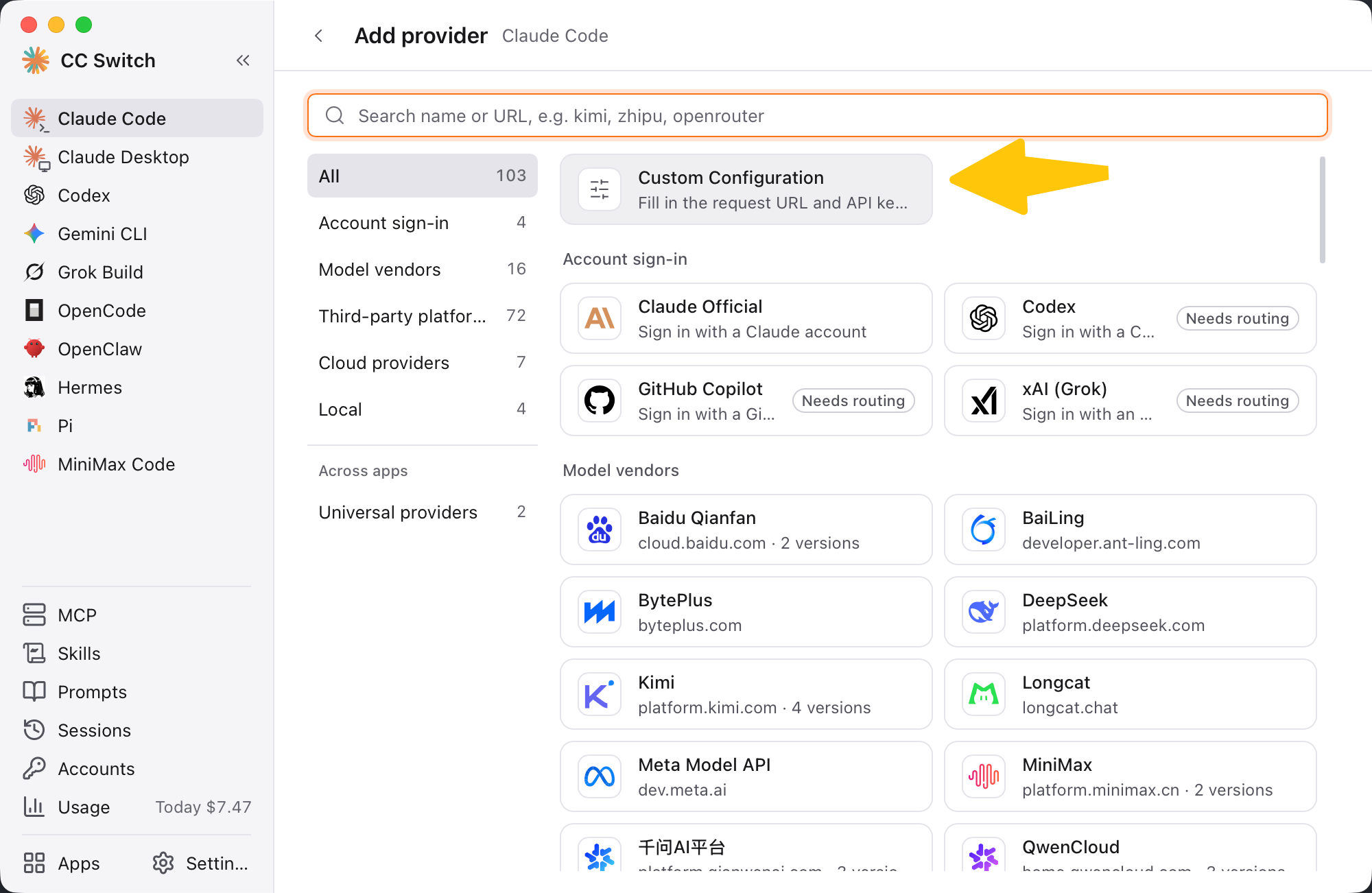Show Universal providers across apps

[423, 512]
